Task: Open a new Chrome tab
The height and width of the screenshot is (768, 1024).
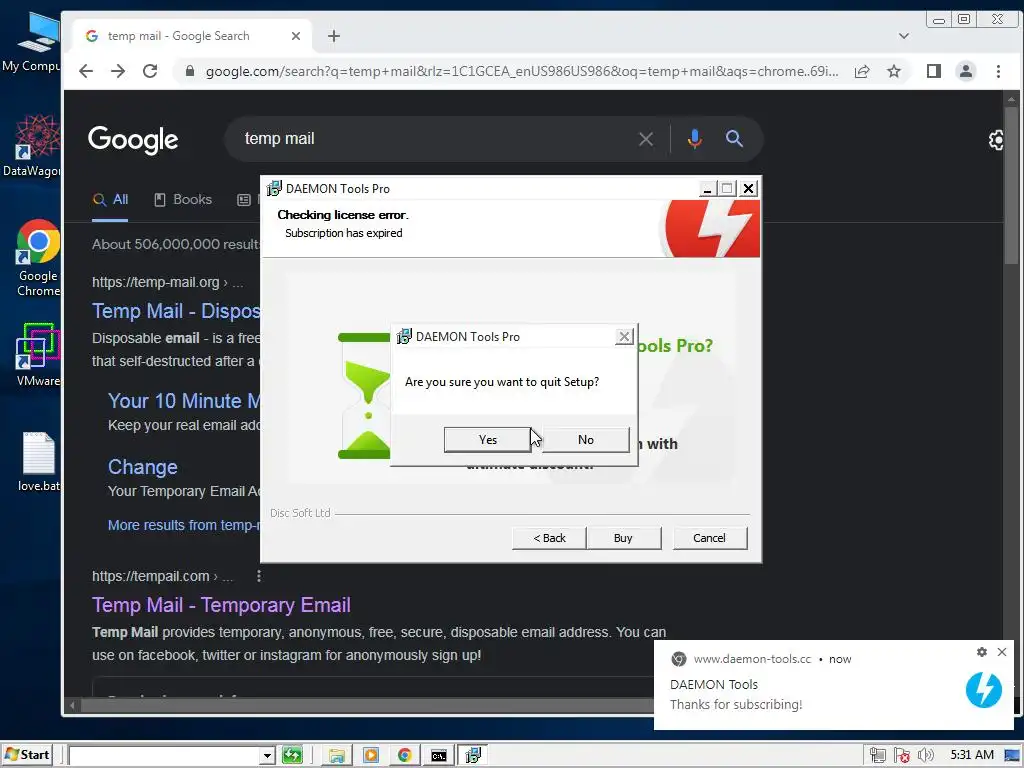Action: (334, 36)
